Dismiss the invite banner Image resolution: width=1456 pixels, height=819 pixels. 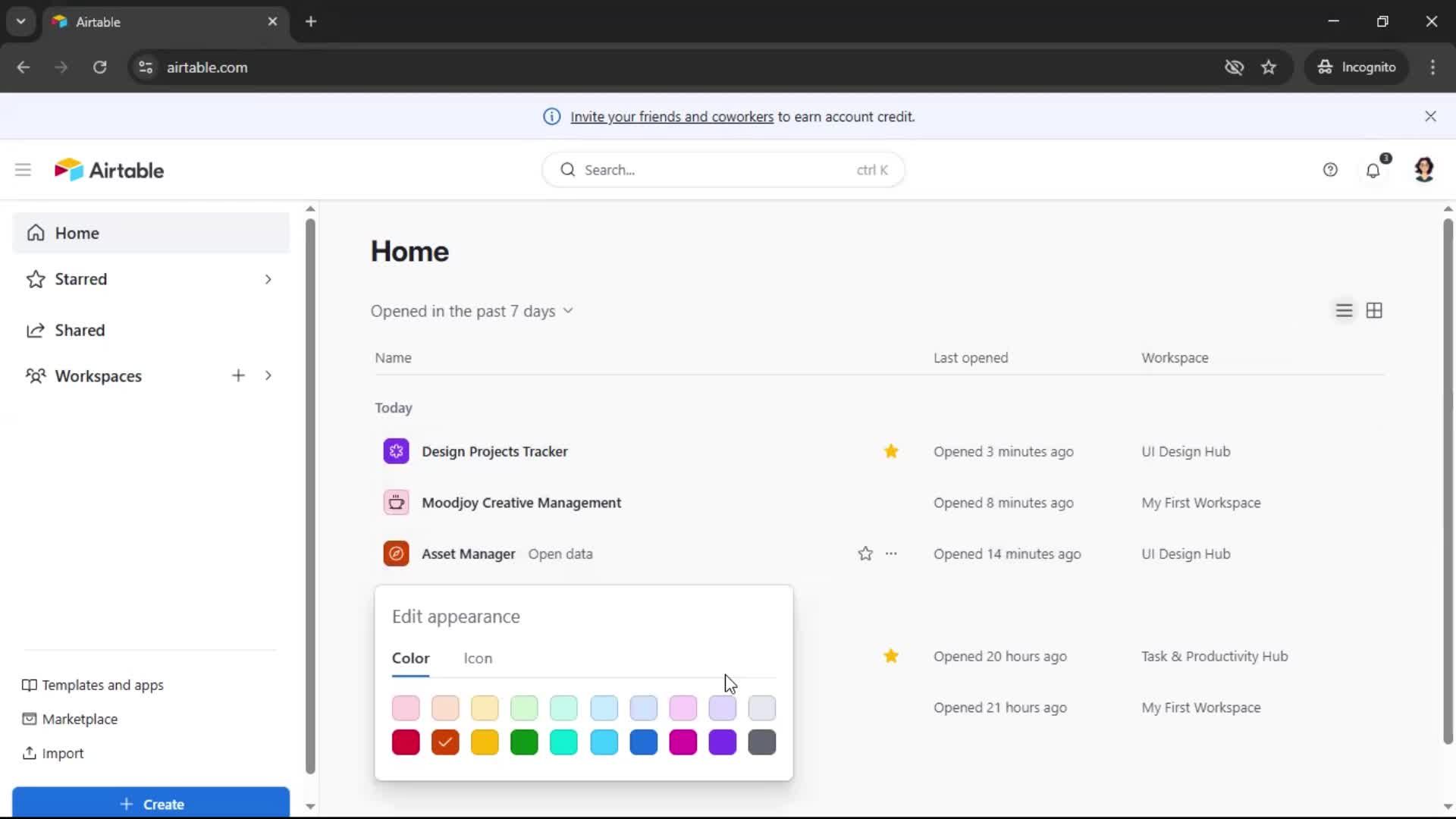pyautogui.click(x=1430, y=116)
